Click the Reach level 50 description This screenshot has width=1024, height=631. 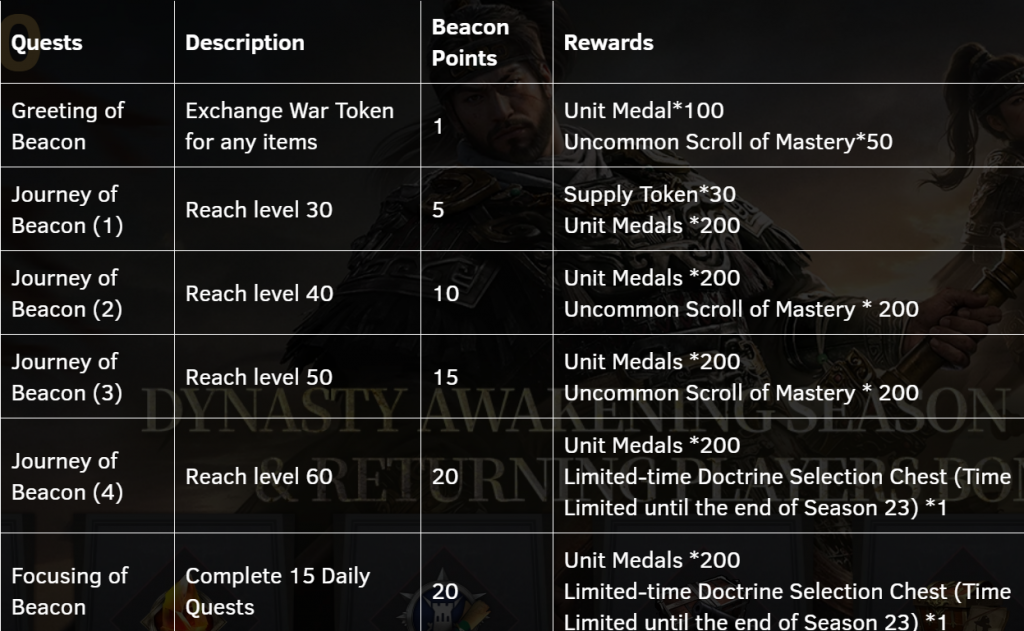point(259,377)
